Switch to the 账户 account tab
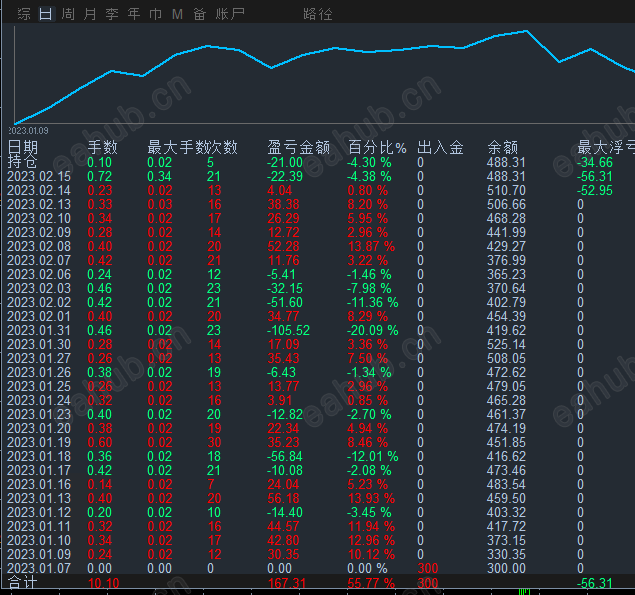 click(x=230, y=14)
